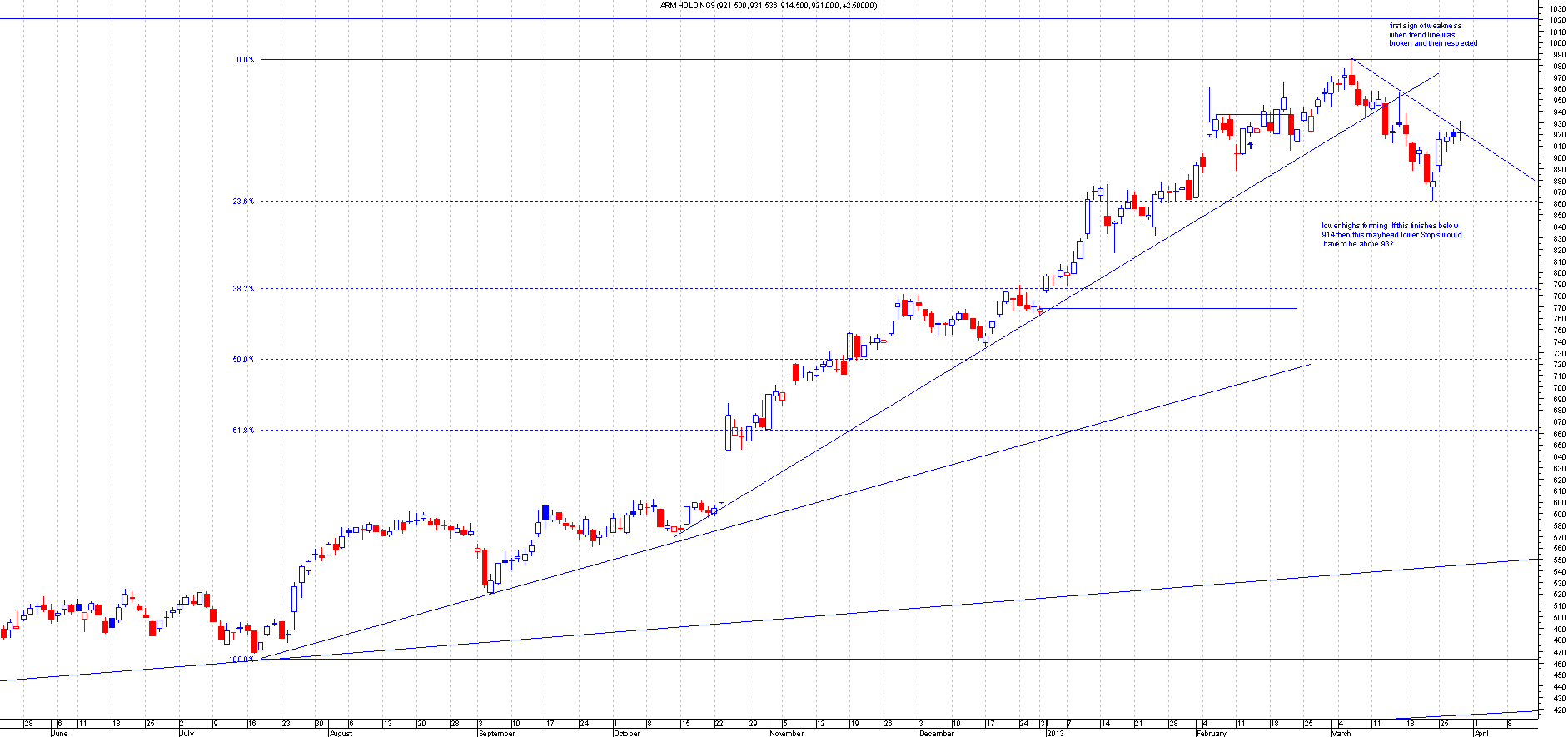Select the 'first sign of weakness' annotation
The image size is (1568, 737).
click(x=1432, y=35)
